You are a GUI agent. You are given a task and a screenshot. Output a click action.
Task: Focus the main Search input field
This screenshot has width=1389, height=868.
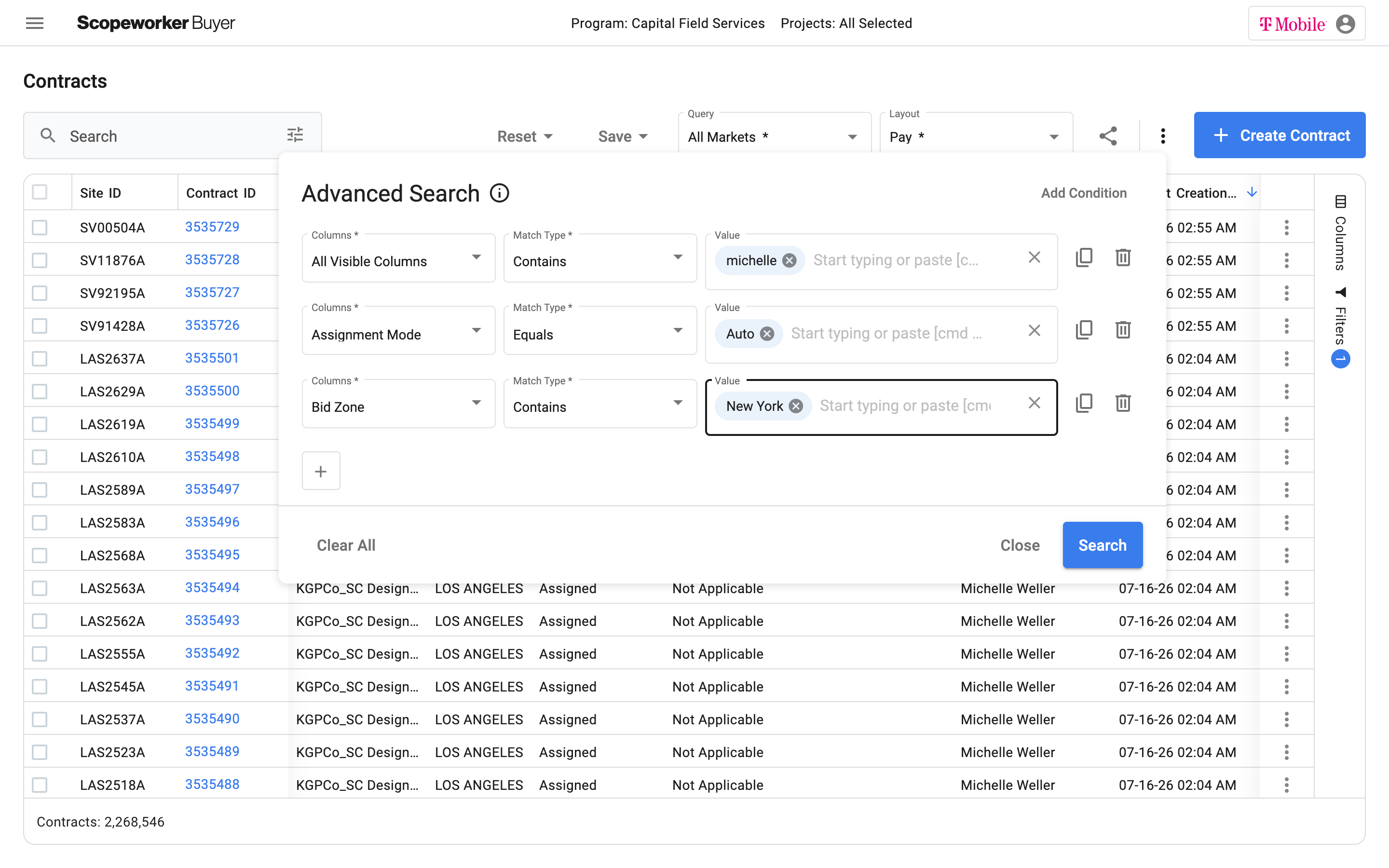pos(172,136)
